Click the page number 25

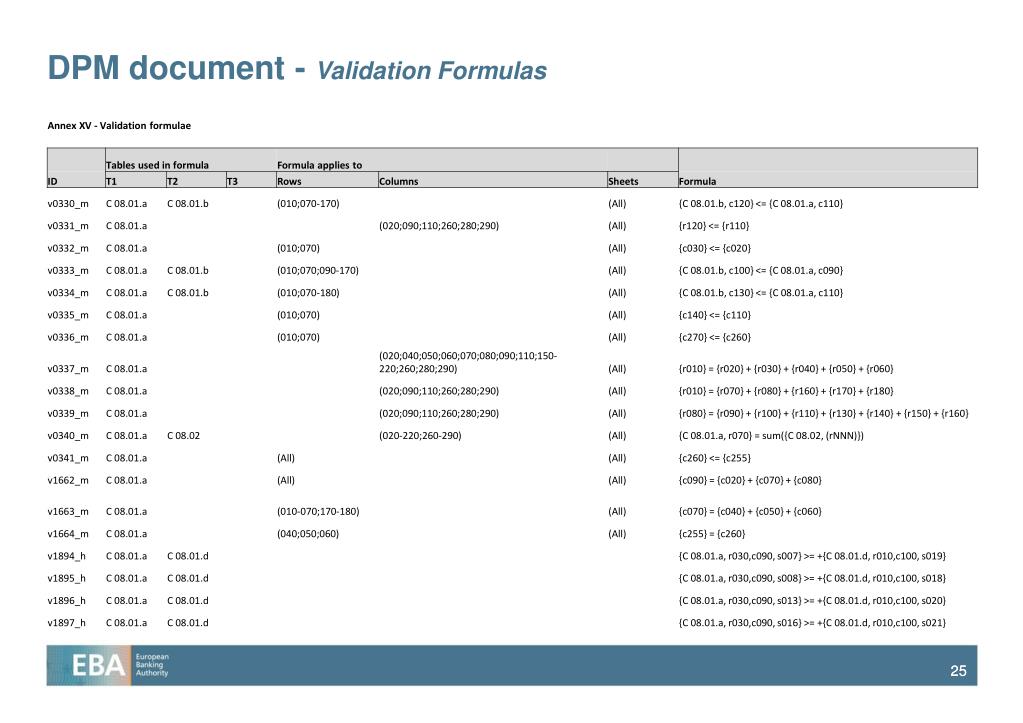[958, 671]
